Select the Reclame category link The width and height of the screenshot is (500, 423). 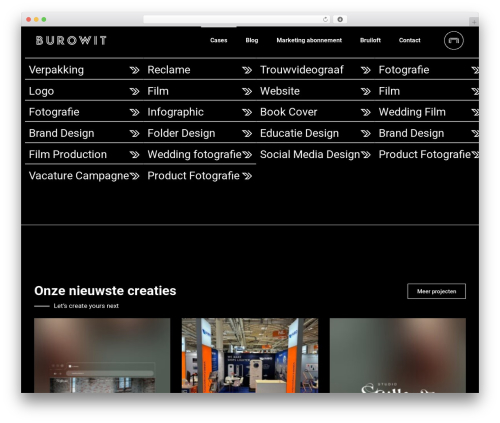click(169, 70)
